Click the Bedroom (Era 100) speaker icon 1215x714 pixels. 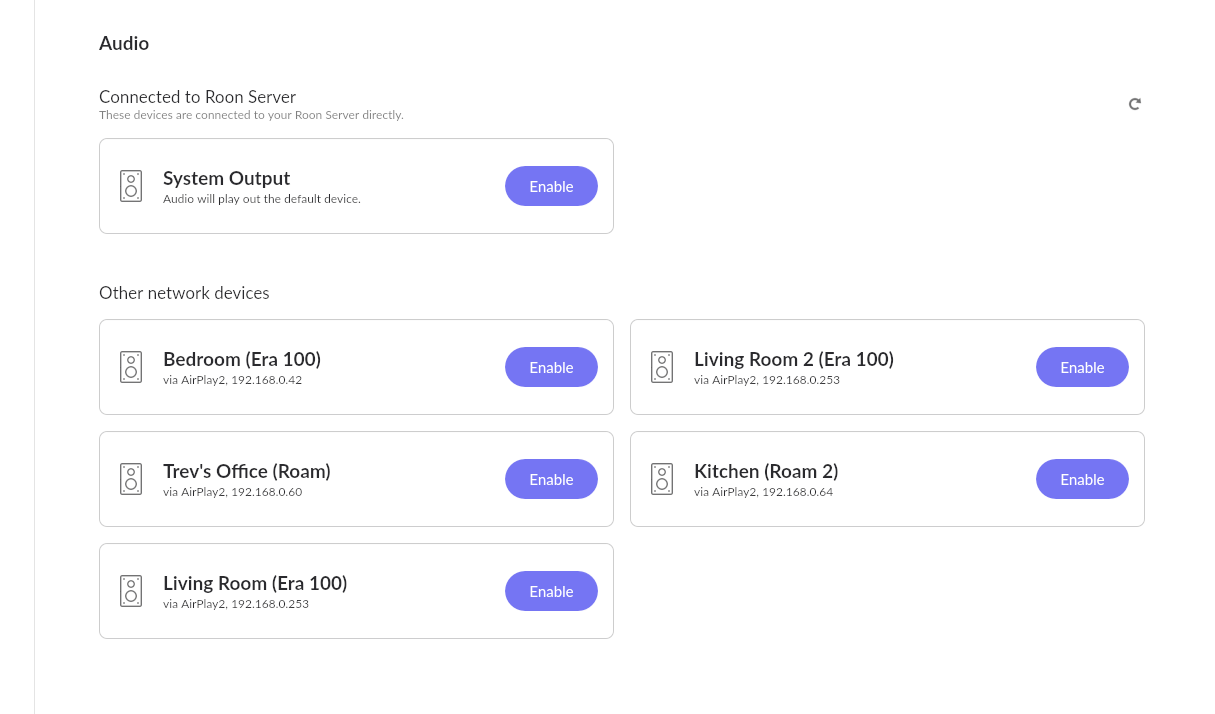coord(131,367)
